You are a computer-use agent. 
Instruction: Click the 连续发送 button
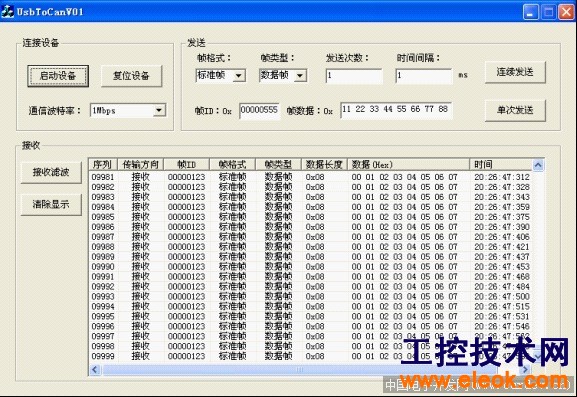[x=515, y=72]
